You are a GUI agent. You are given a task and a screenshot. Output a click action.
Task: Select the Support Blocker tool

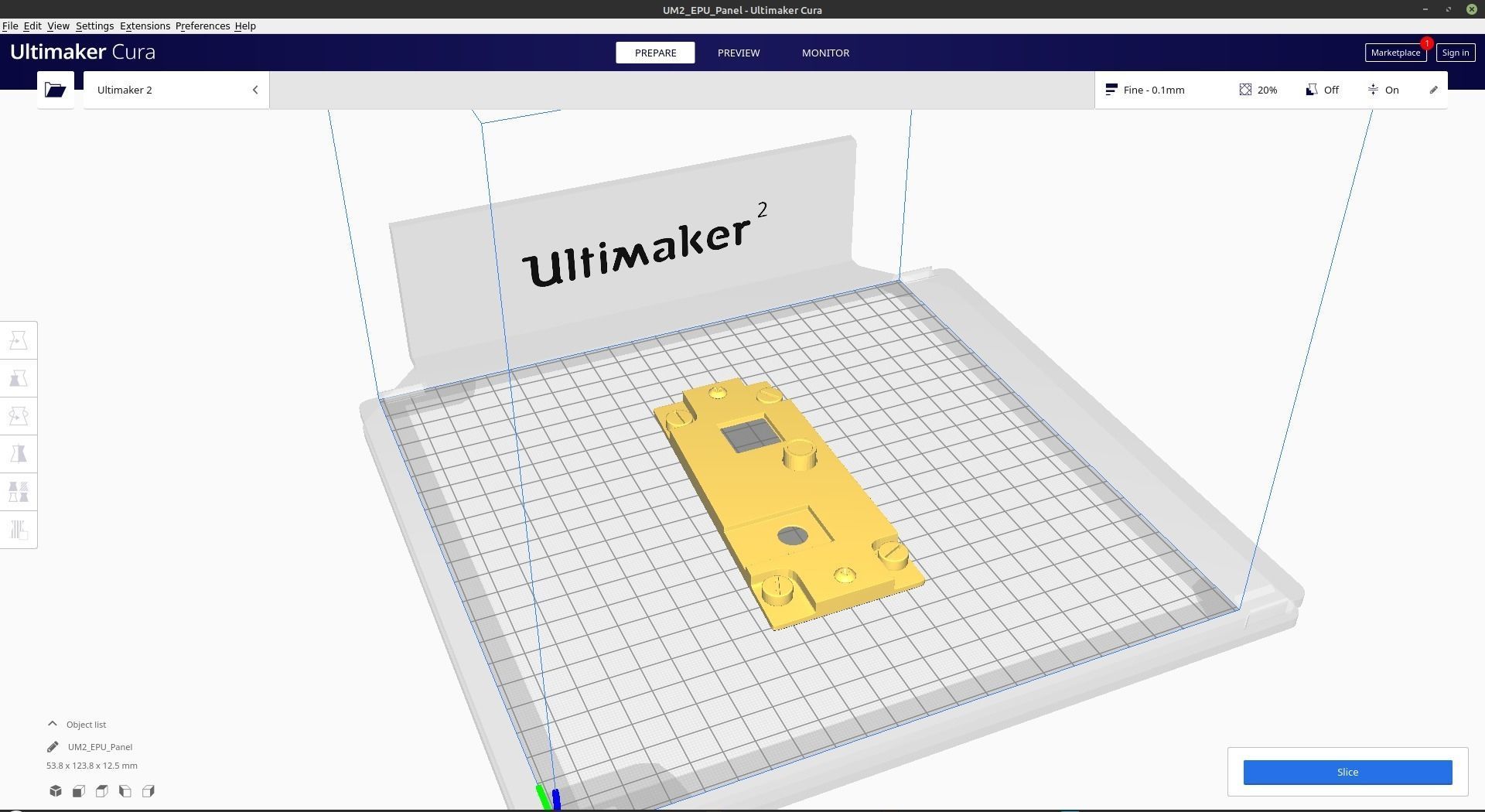[x=19, y=530]
